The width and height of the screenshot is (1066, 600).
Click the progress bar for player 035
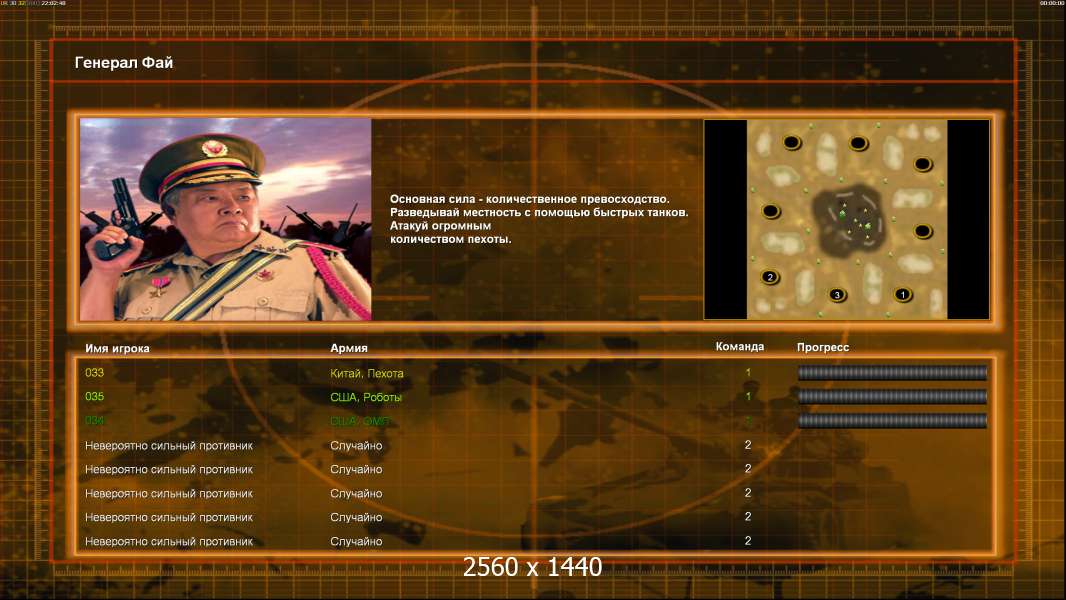click(x=892, y=396)
